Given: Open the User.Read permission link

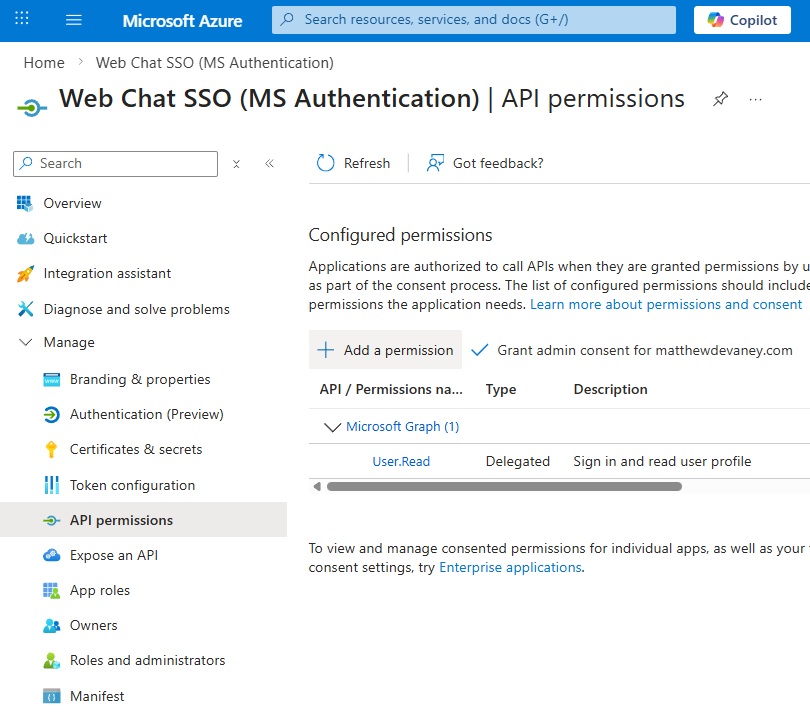Looking at the screenshot, I should pyautogui.click(x=401, y=461).
